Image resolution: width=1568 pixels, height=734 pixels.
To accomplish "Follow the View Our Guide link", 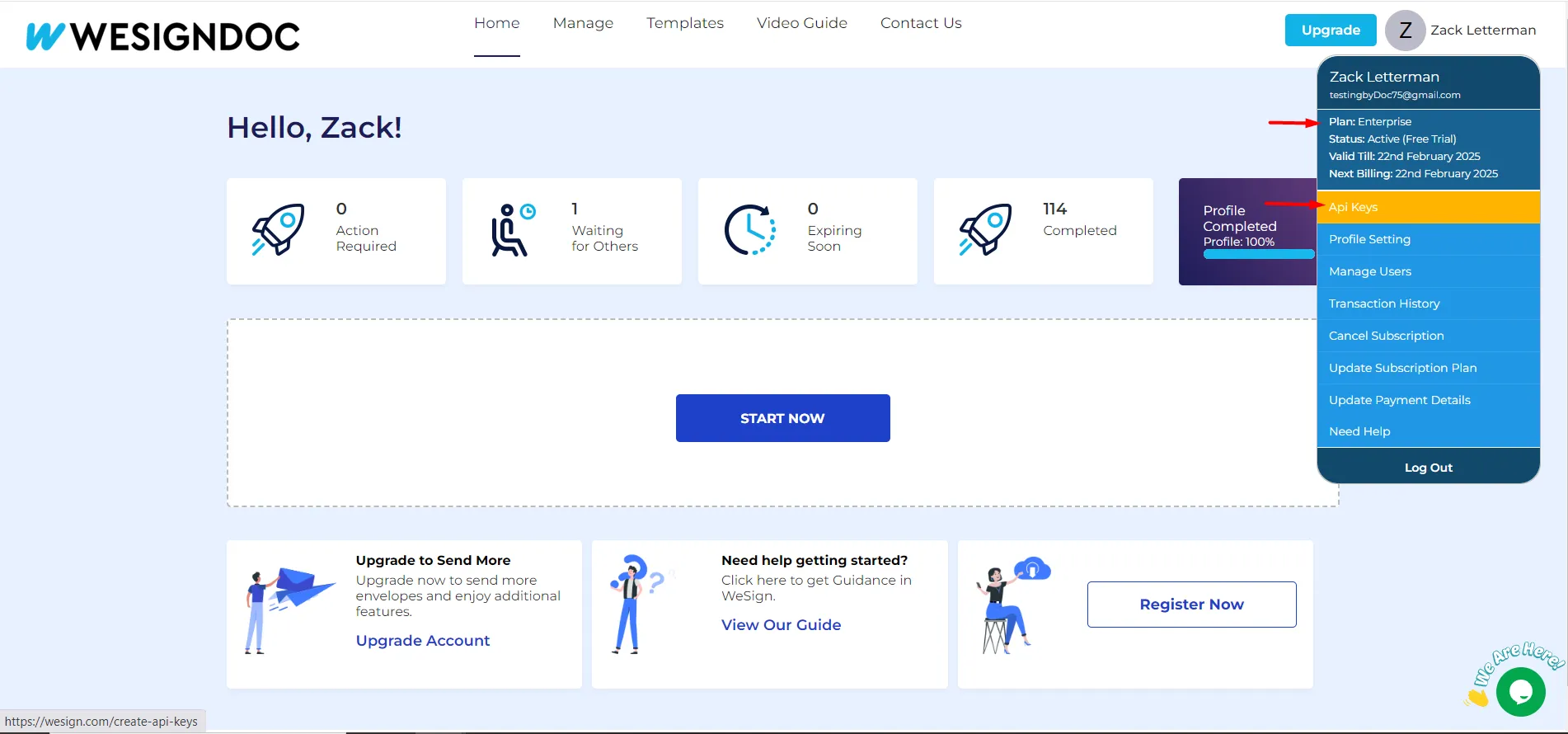I will [781, 625].
